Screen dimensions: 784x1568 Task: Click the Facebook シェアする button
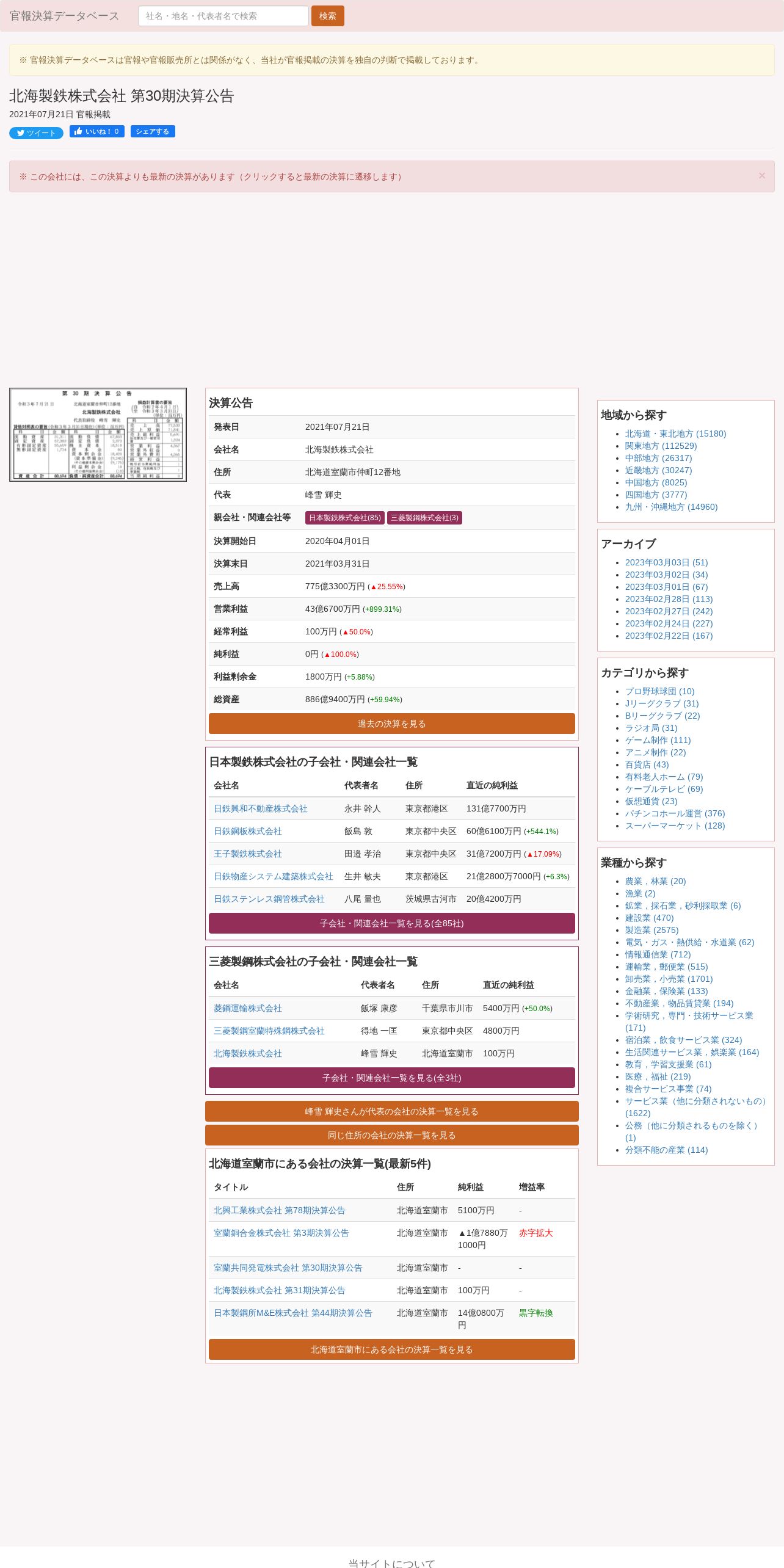pos(153,131)
